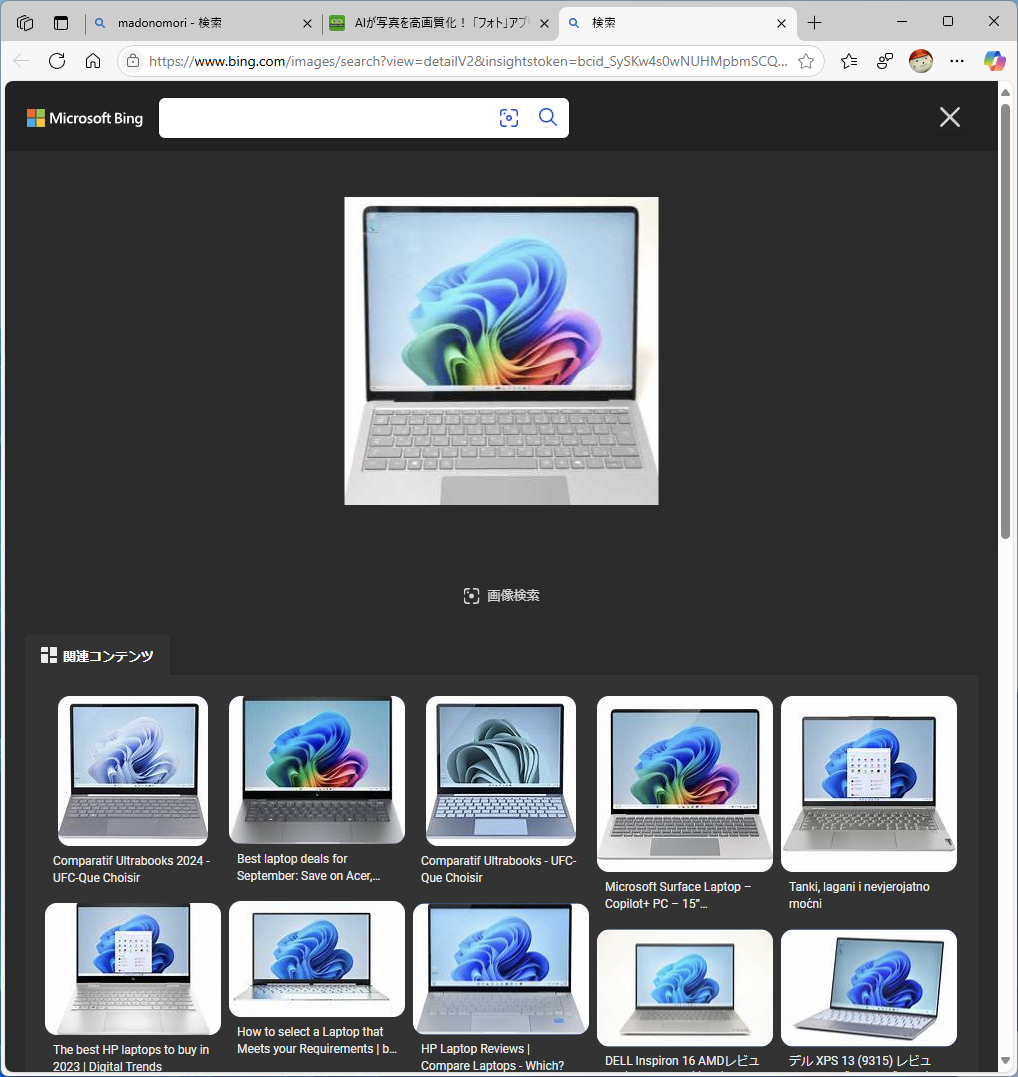Screen dimensions: 1018x1077
Task: Click the browser workspaces icon
Action: point(25,23)
